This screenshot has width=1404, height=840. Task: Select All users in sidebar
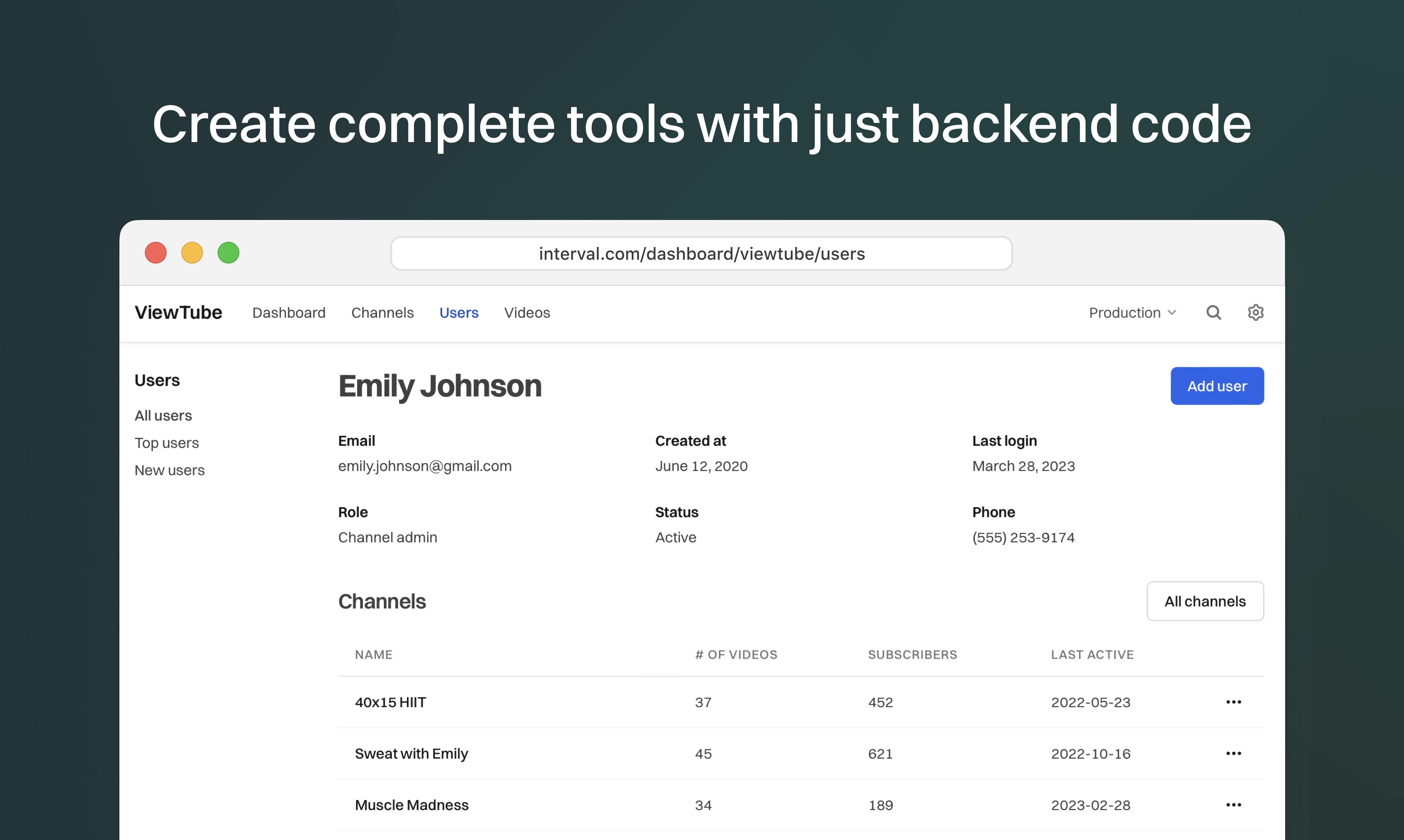pos(163,416)
